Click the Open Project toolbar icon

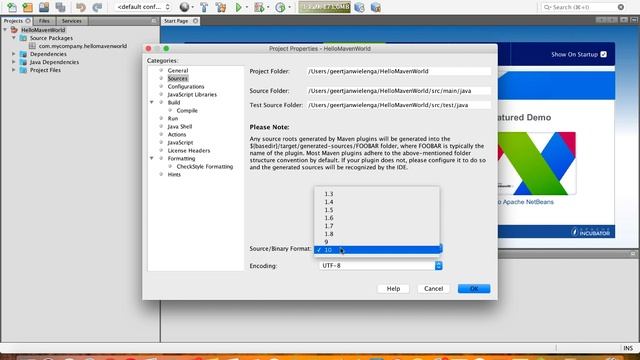(44, 7)
